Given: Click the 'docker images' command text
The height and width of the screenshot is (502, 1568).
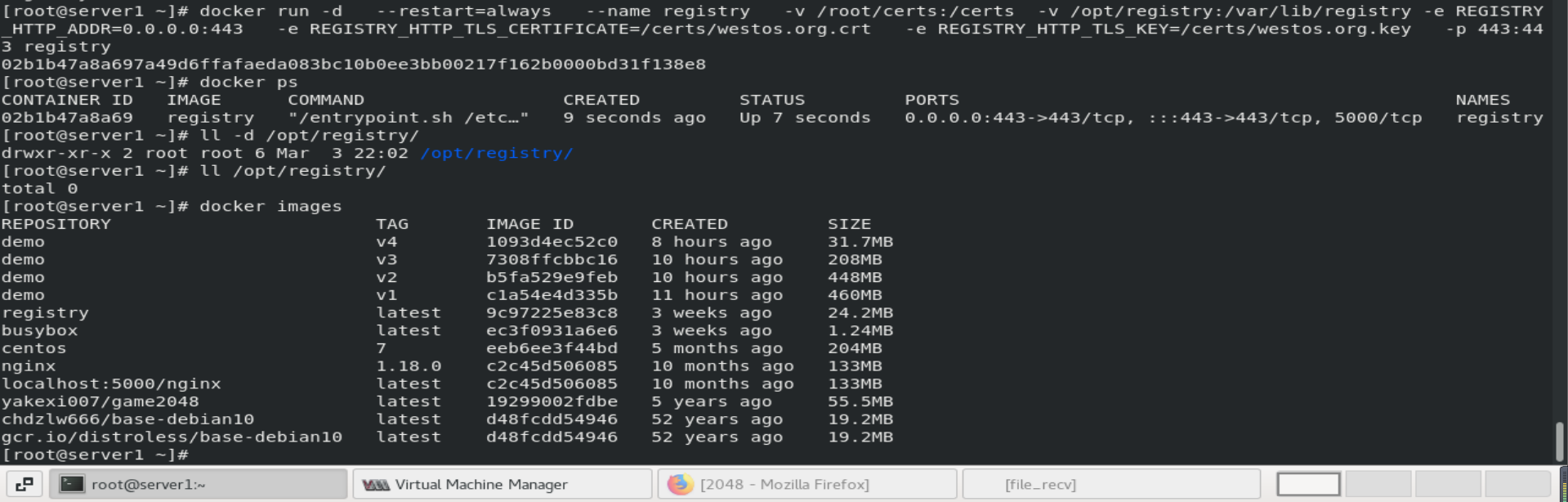Looking at the screenshot, I should 270,206.
